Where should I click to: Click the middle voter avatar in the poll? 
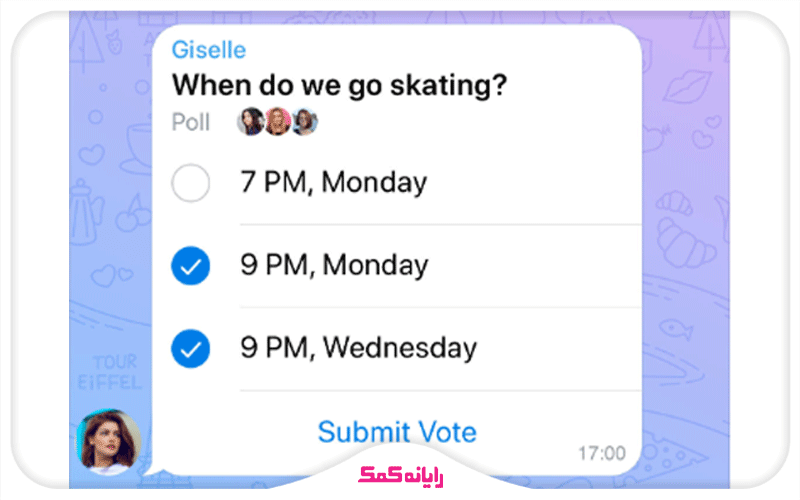pos(278,122)
